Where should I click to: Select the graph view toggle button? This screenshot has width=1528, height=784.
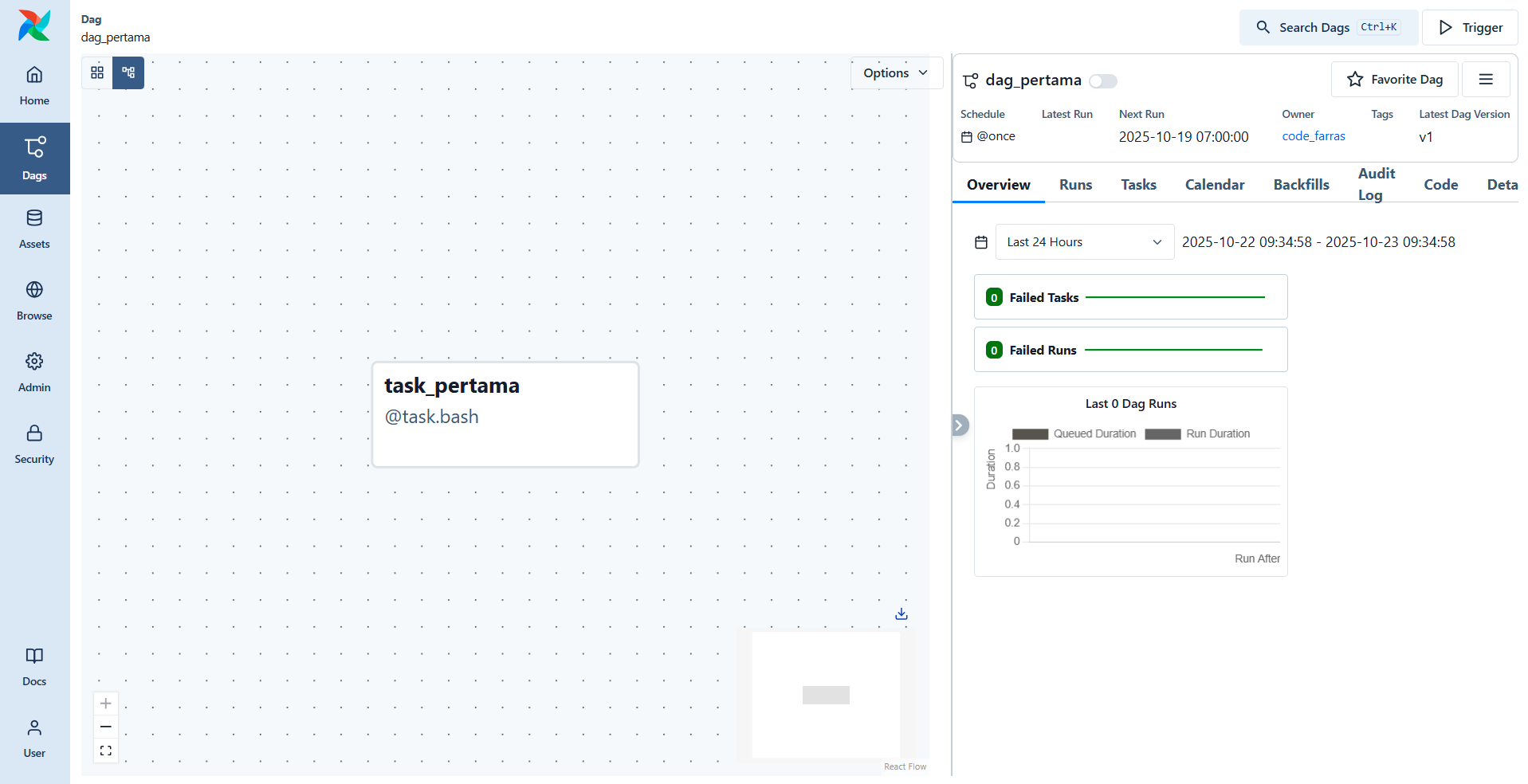click(128, 73)
